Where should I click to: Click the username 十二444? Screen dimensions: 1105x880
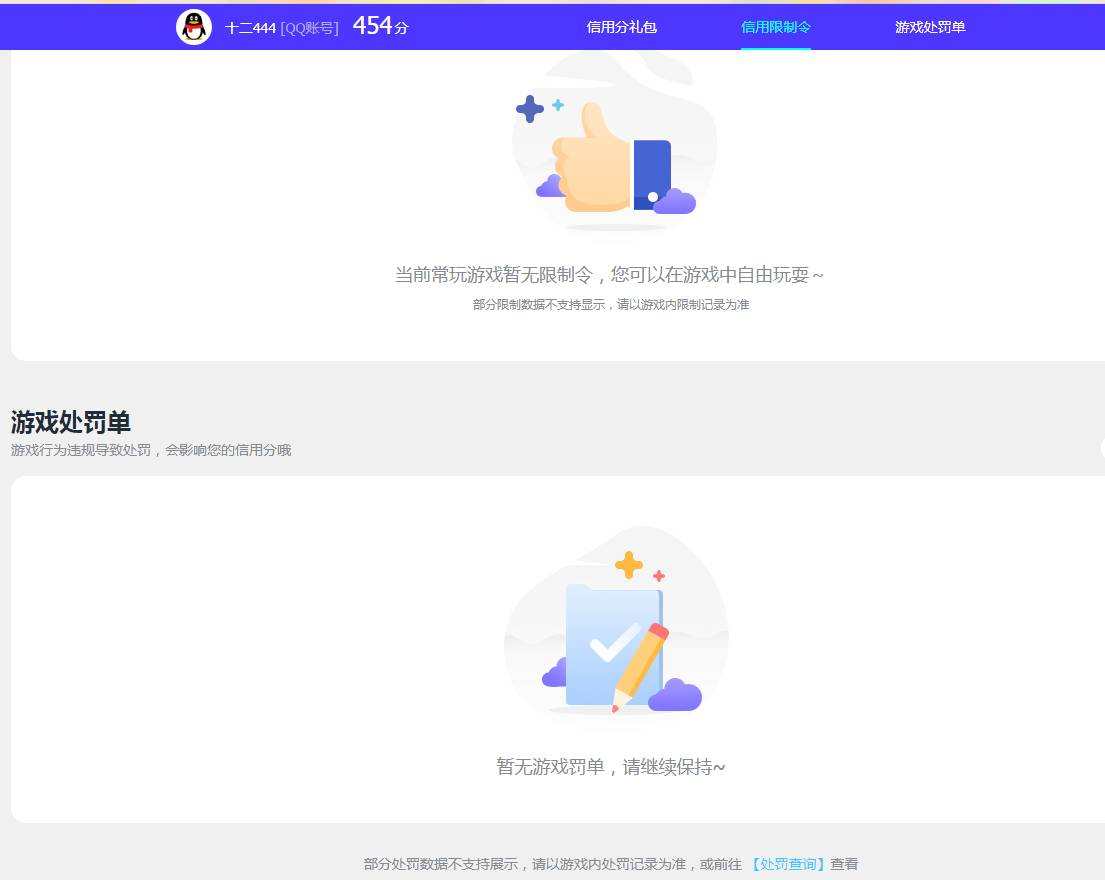point(250,28)
